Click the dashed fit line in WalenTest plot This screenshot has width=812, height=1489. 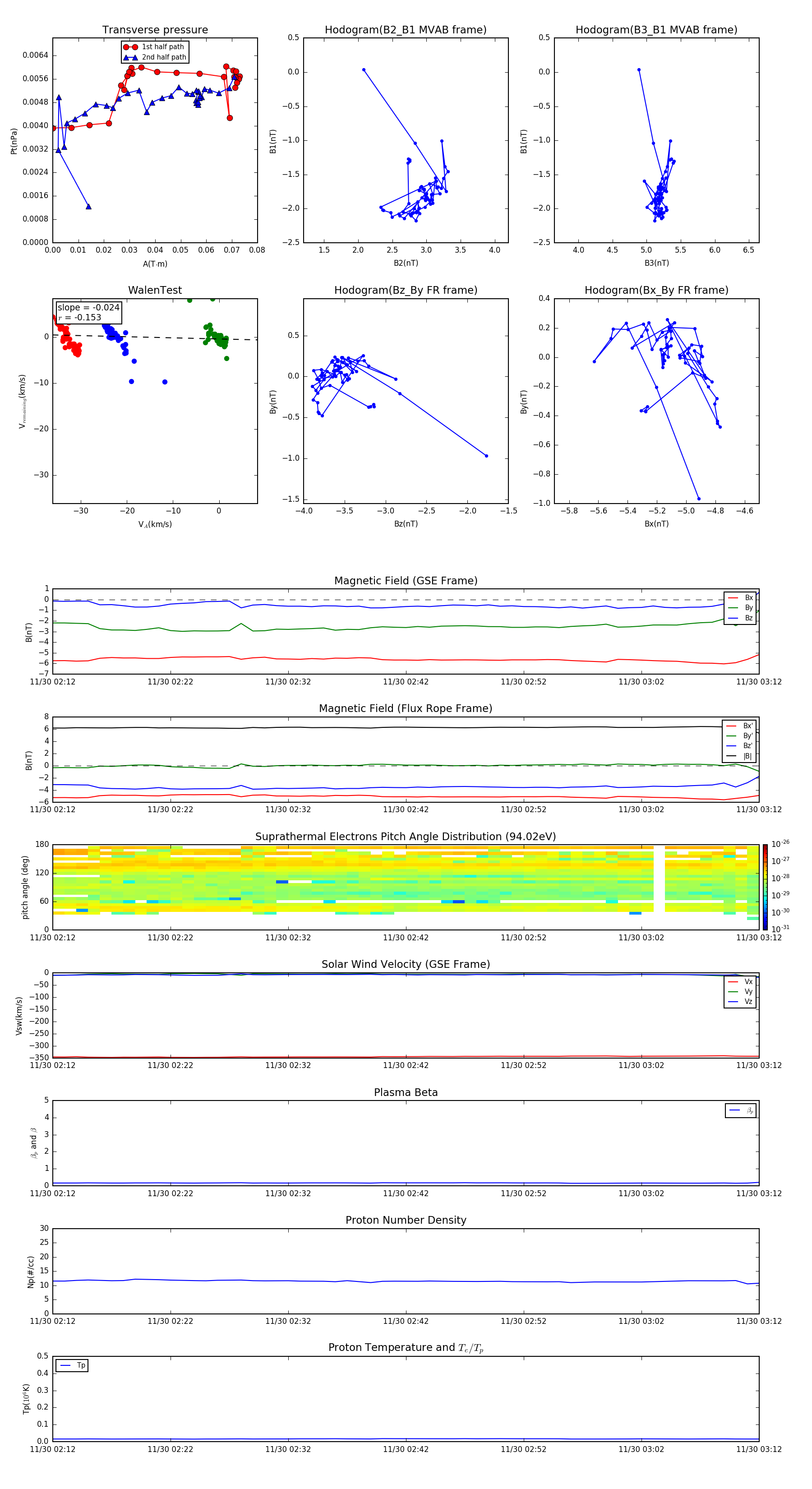(155, 337)
